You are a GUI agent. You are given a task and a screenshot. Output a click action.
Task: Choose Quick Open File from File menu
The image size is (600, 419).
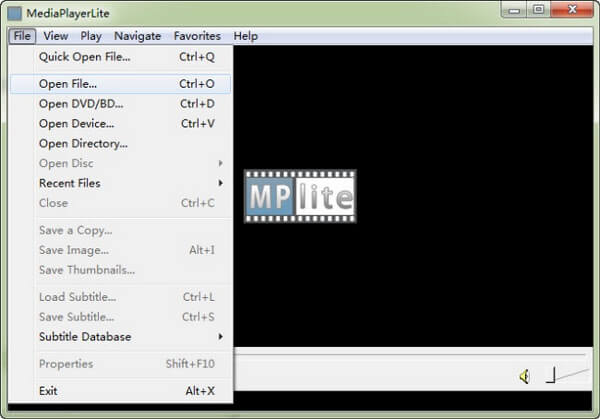pos(84,57)
